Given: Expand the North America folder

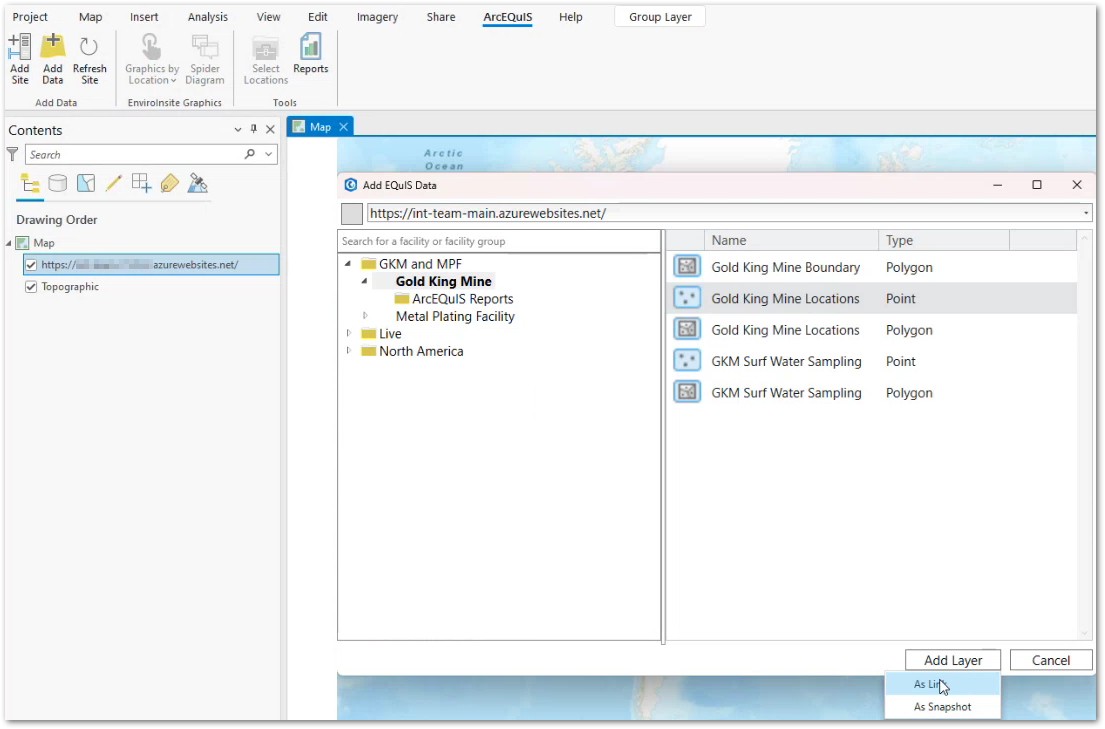Looking at the screenshot, I should [x=347, y=351].
